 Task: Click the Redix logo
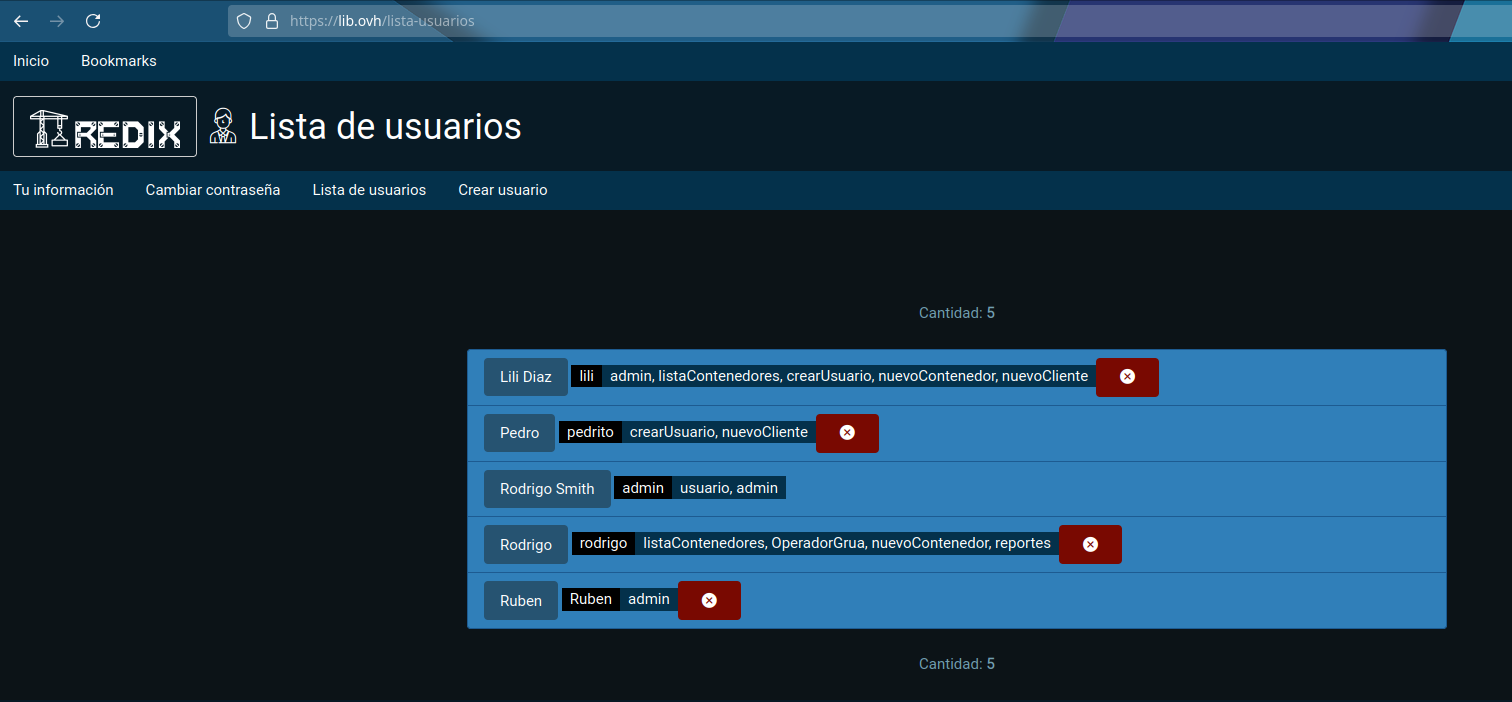coord(105,127)
